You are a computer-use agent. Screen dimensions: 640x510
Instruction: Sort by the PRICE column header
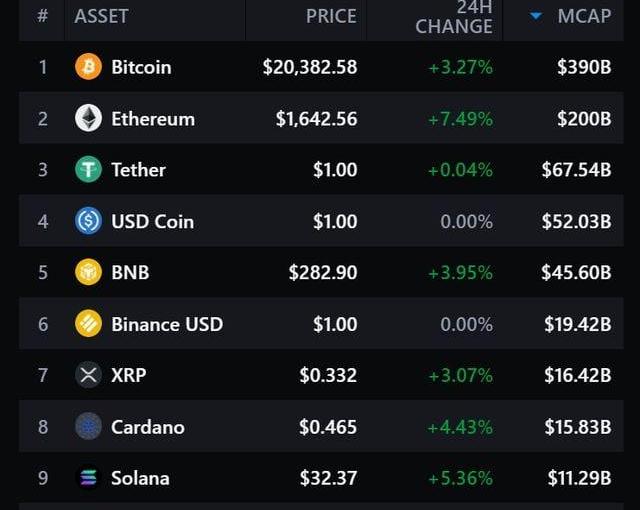[331, 16]
